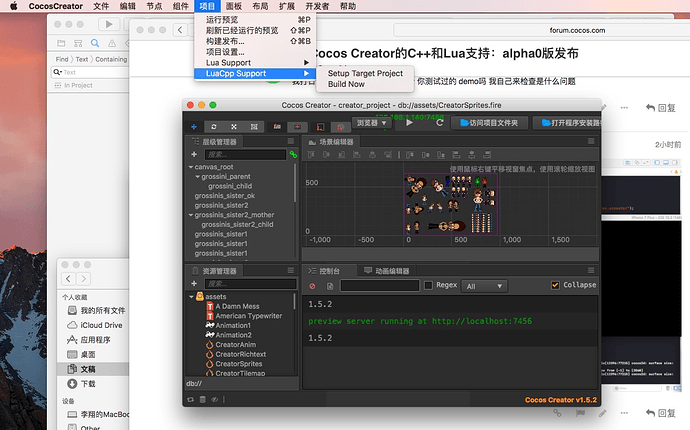690x430 pixels.
Task: Click the plus button in 层级管理器 panel
Action: coord(194,154)
